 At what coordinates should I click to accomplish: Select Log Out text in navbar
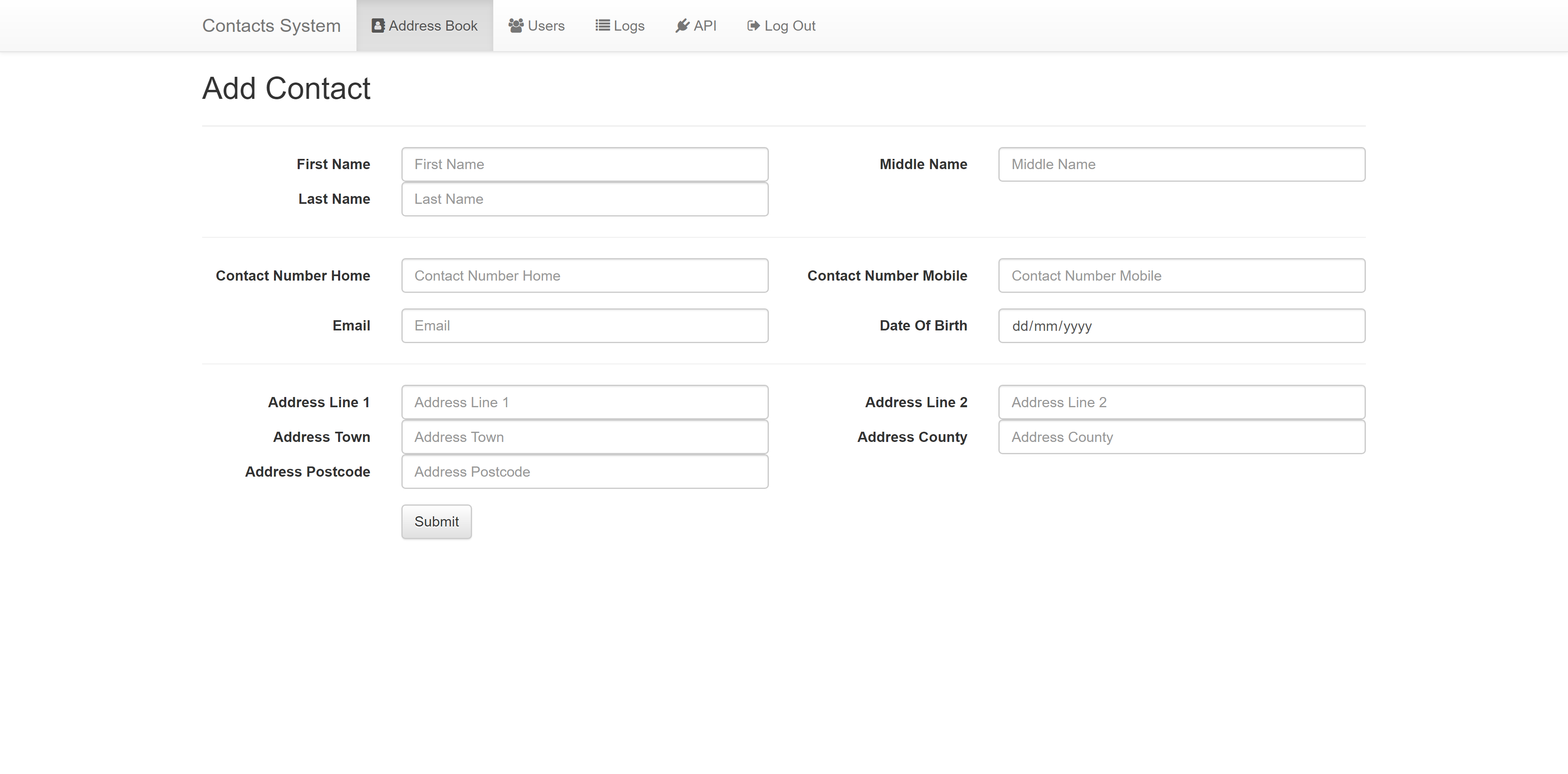tap(789, 26)
